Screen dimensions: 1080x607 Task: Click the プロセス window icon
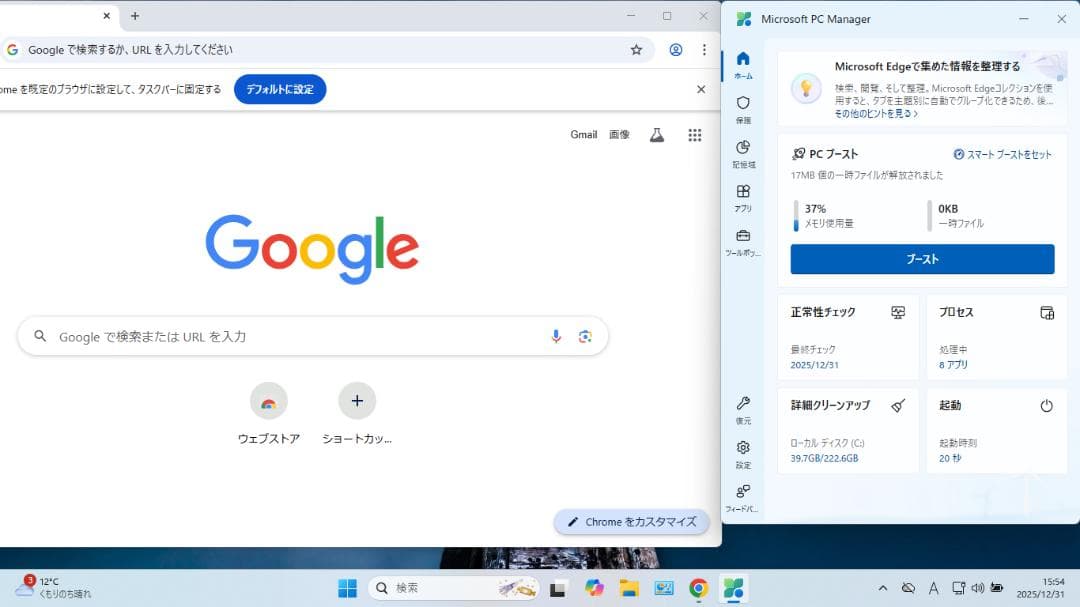[1046, 312]
